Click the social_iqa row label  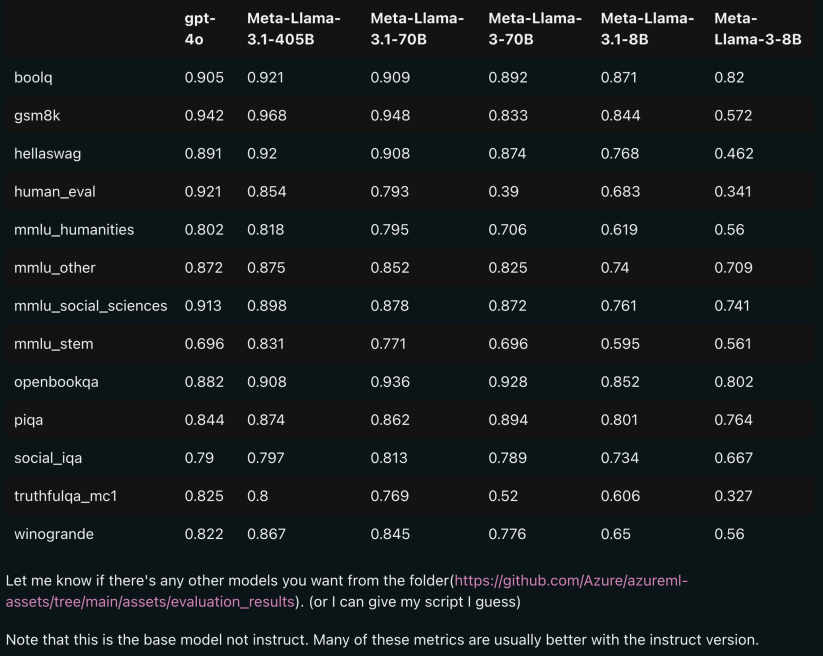click(x=47, y=458)
